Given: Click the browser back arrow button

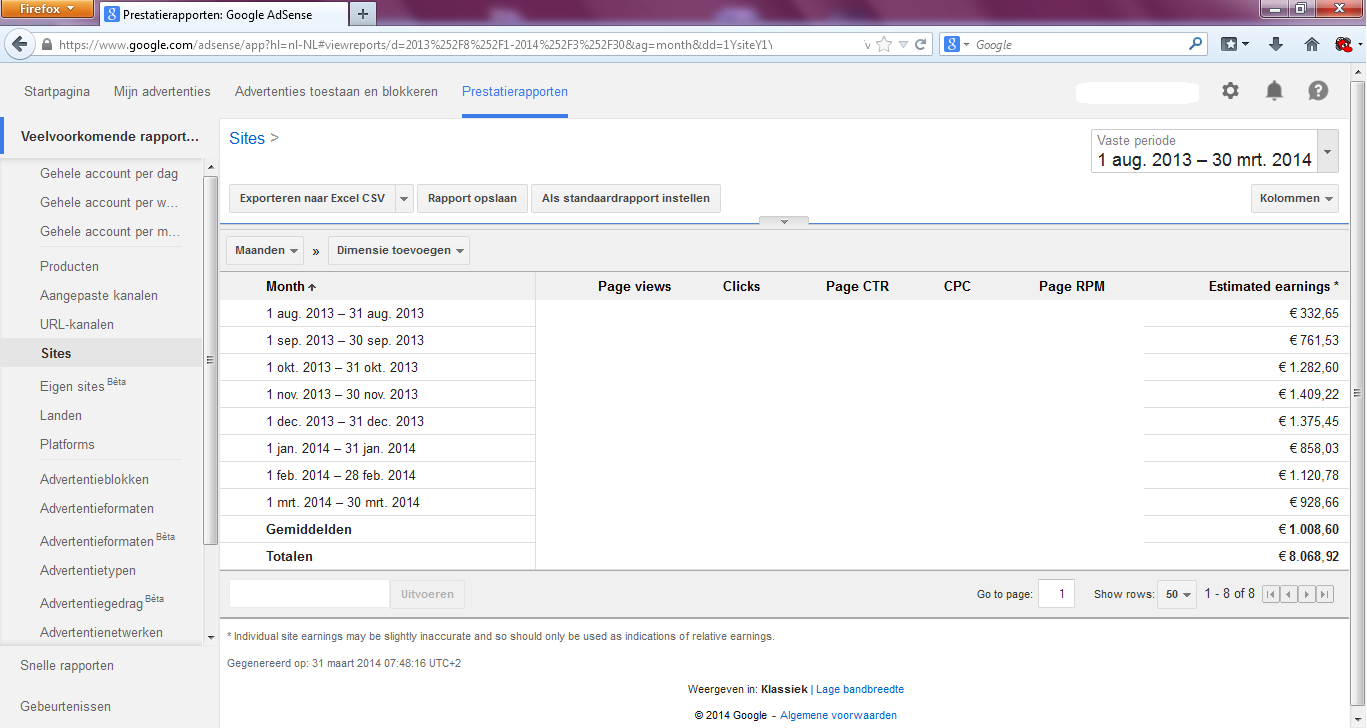Looking at the screenshot, I should (x=19, y=45).
